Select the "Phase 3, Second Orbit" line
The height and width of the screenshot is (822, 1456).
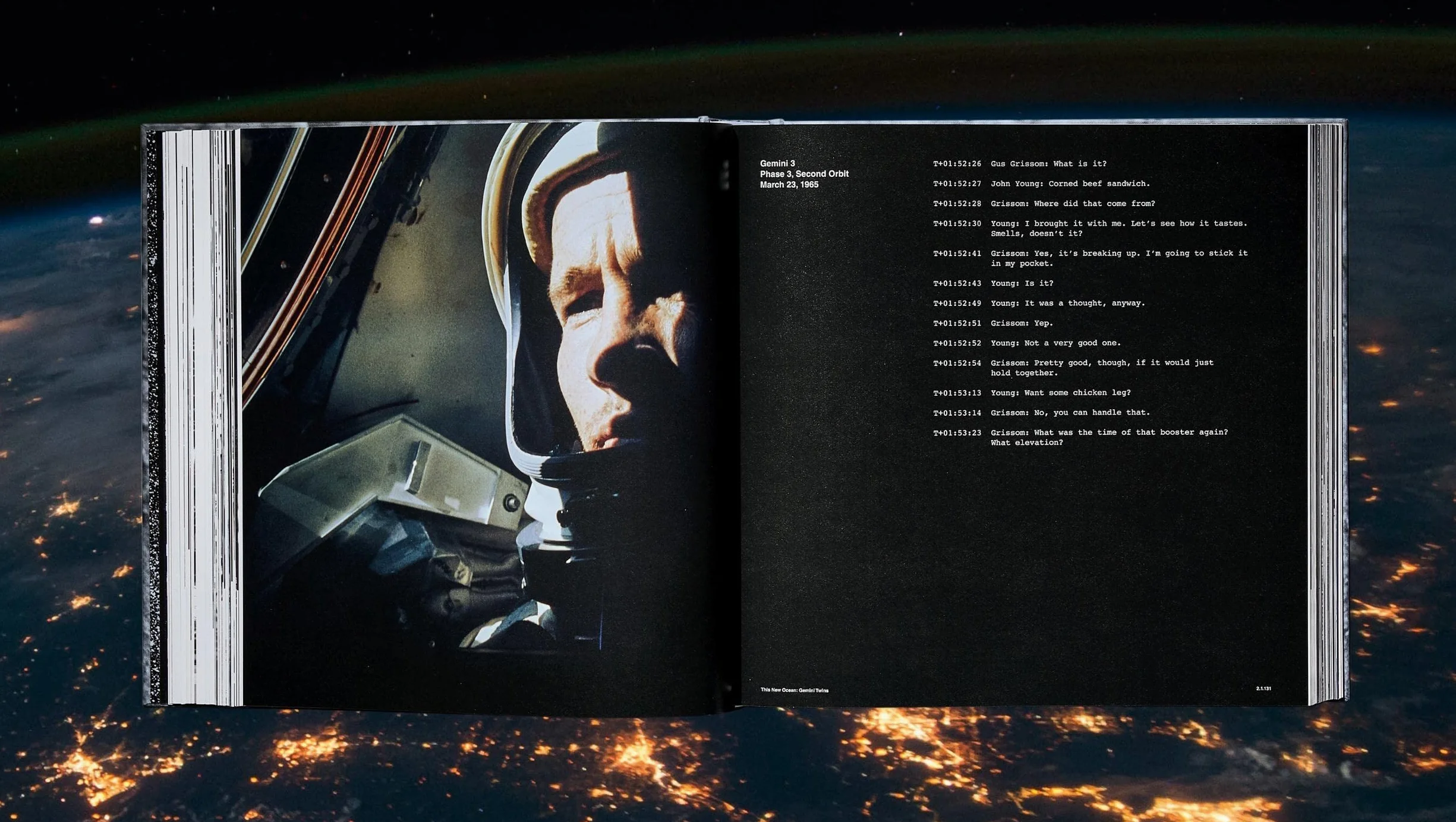(x=803, y=174)
